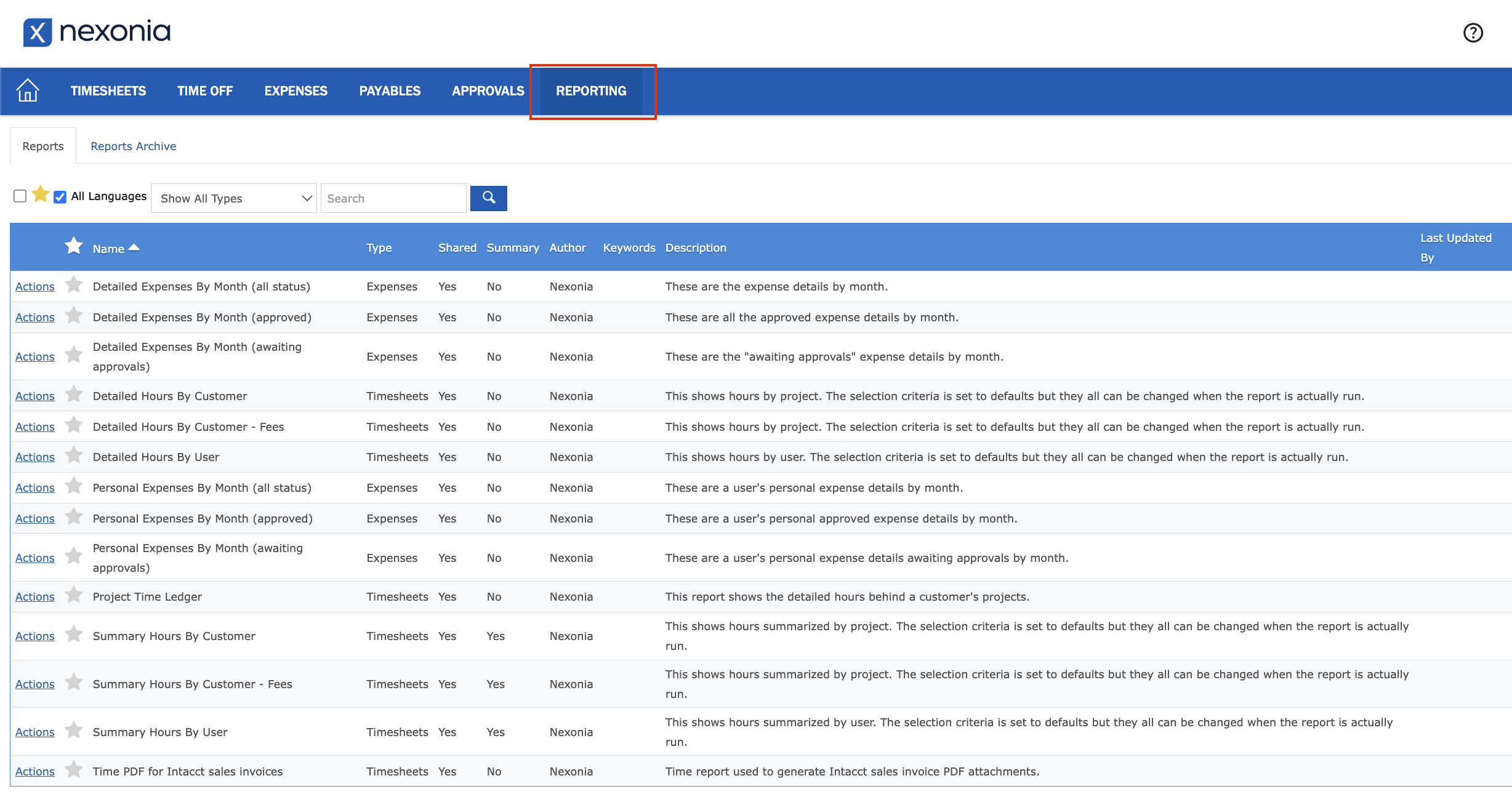The image size is (1512, 805).
Task: Open Actions for Detailed Expenses By Month (all status)
Action: 35,287
